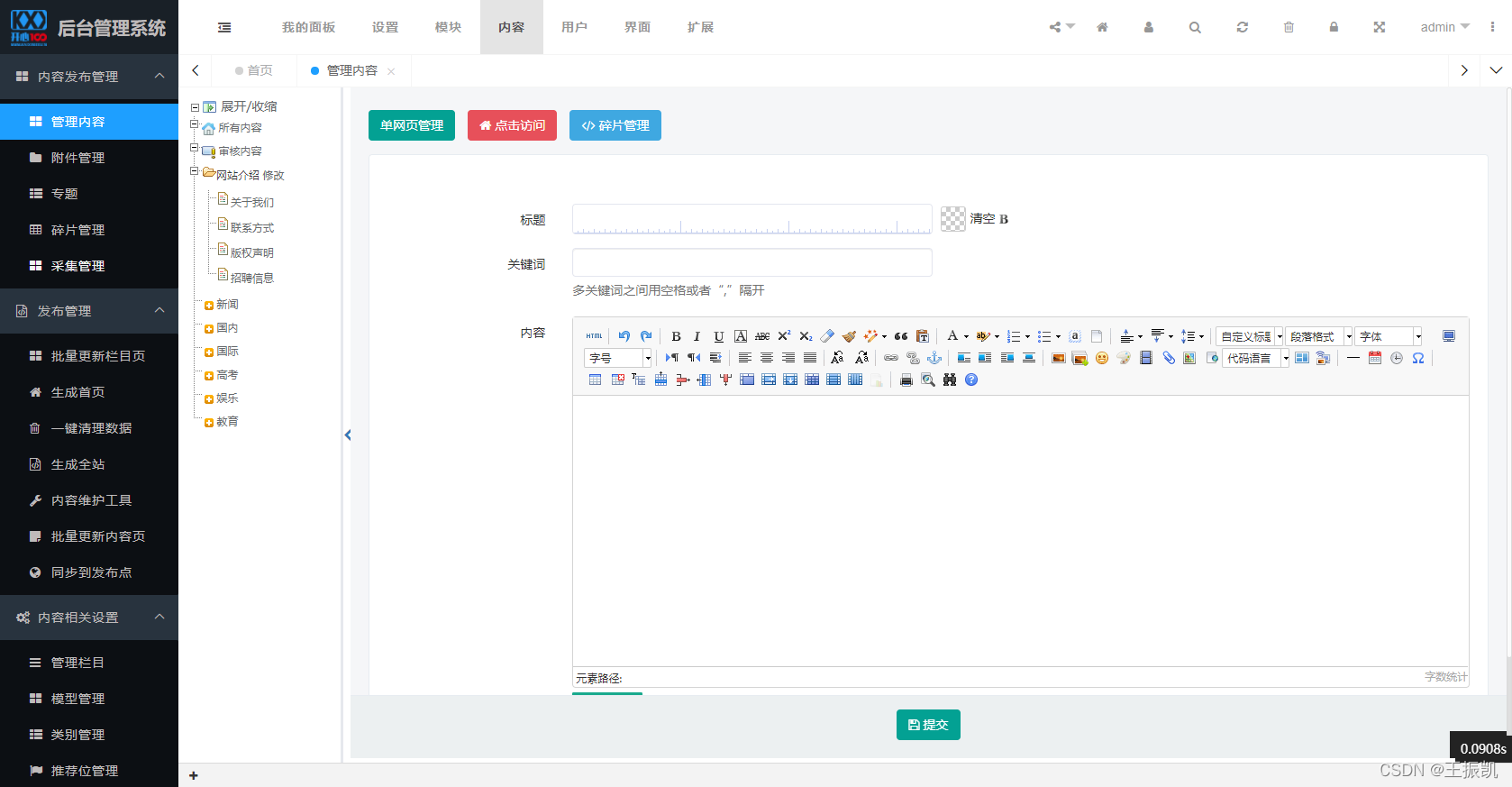Switch to 模块 top menu
This screenshot has width=1512, height=787.
tap(448, 27)
